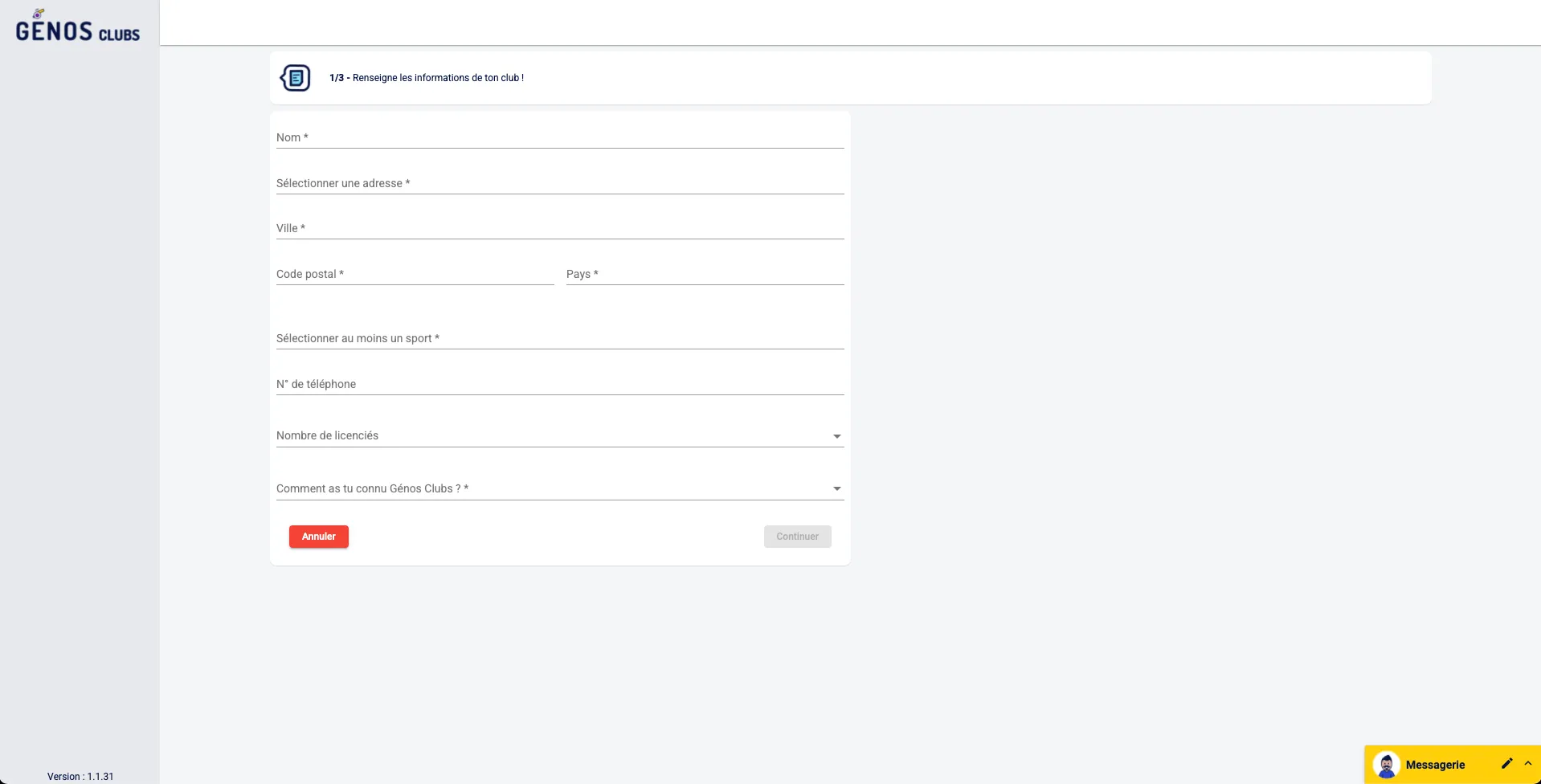Focus the N° de téléphone field
Viewport: 1541px width, 784px height.
[x=559, y=384]
